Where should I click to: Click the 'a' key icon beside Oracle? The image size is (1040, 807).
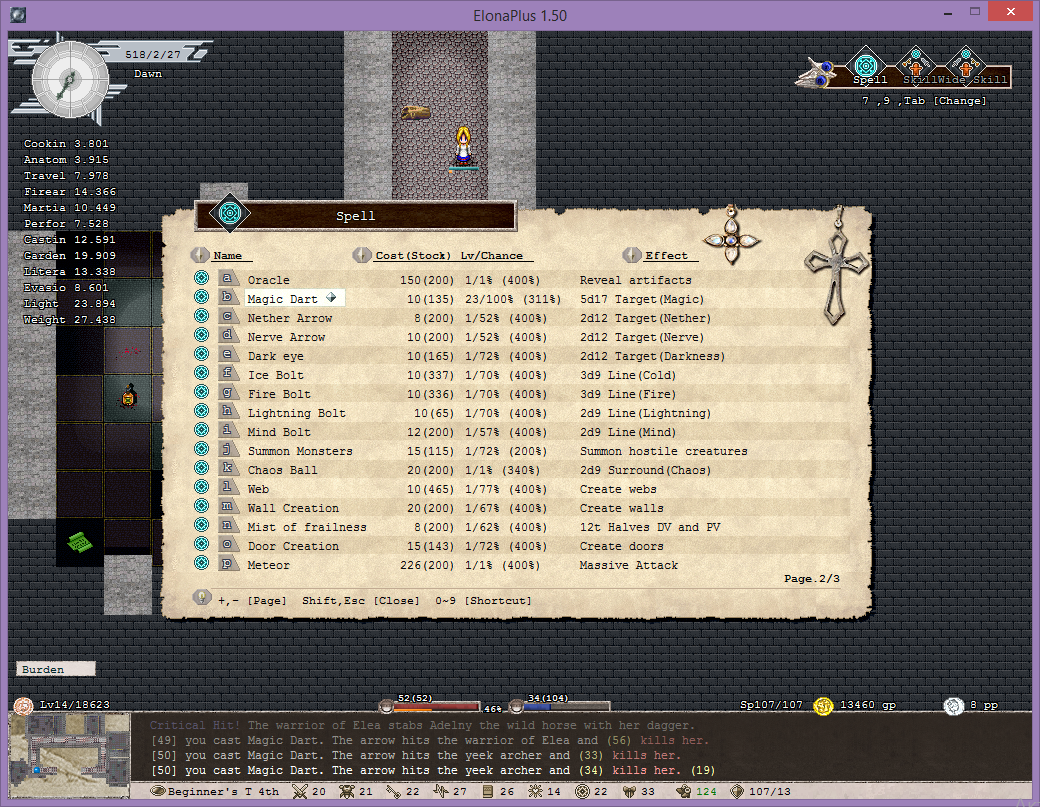tap(228, 279)
